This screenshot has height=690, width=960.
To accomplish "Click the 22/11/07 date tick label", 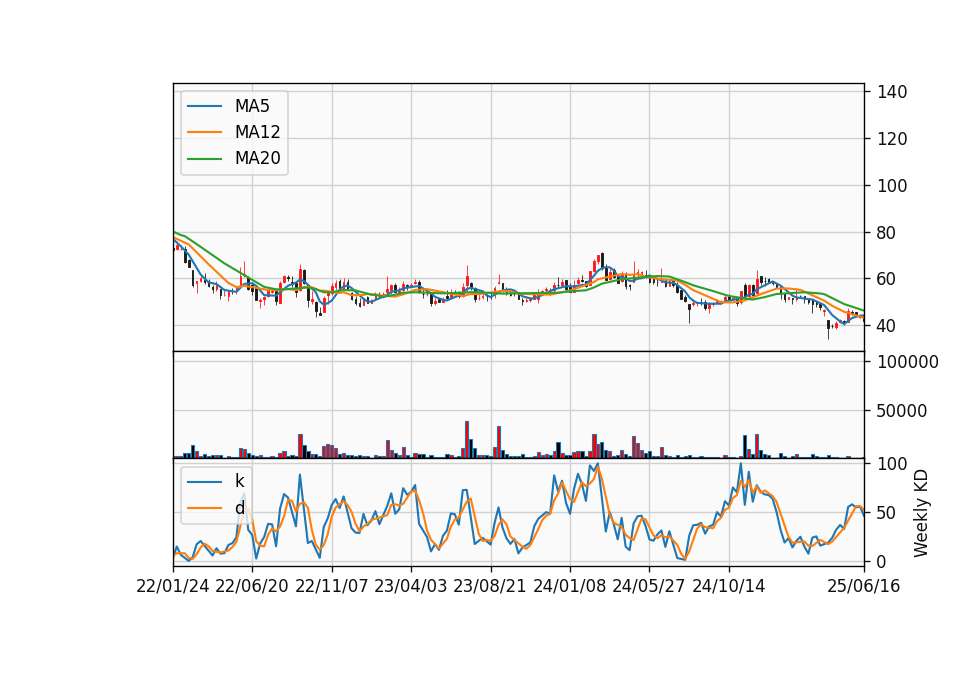I will coord(332,586).
